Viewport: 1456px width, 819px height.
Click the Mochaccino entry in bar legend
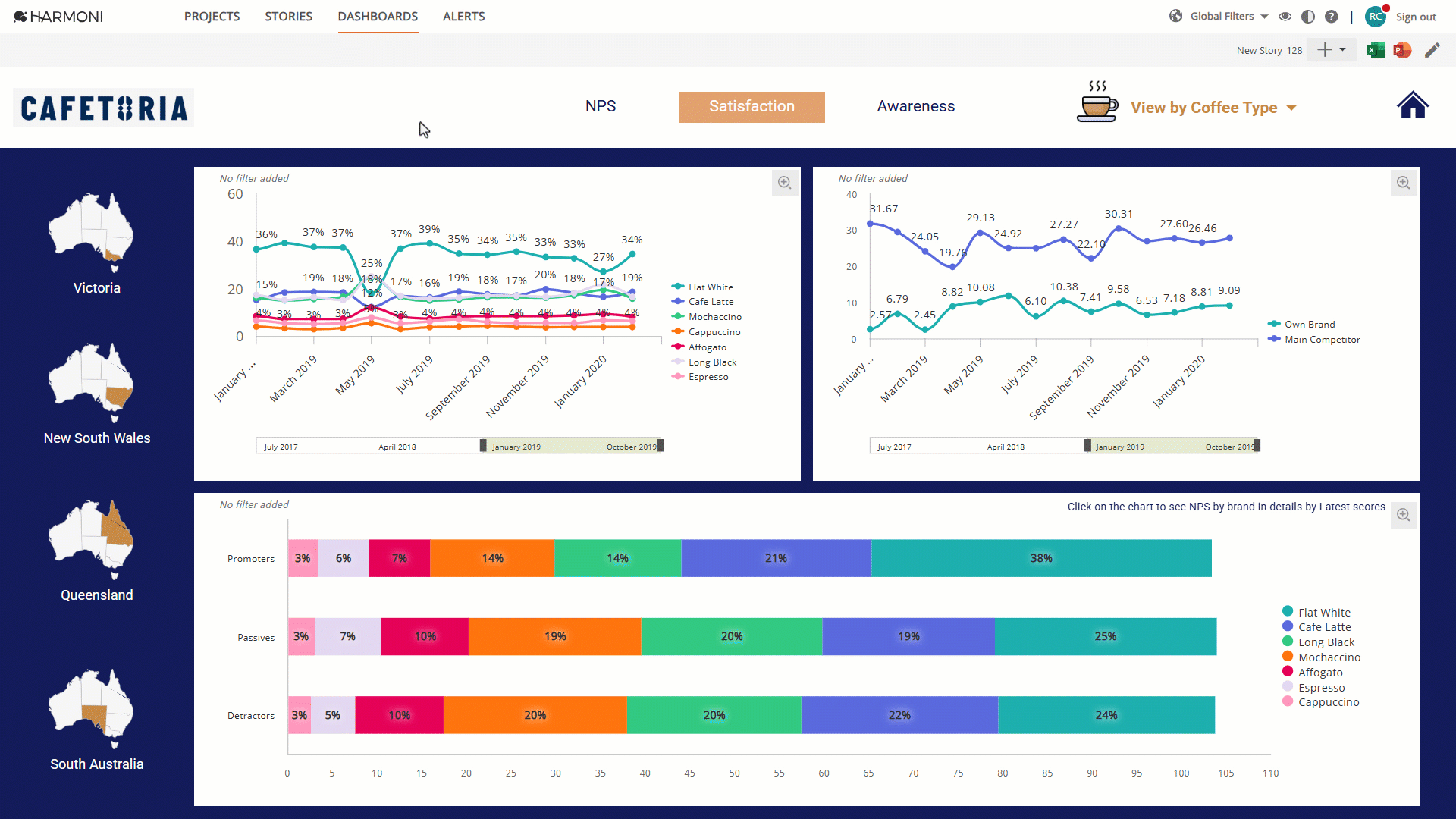point(1322,657)
